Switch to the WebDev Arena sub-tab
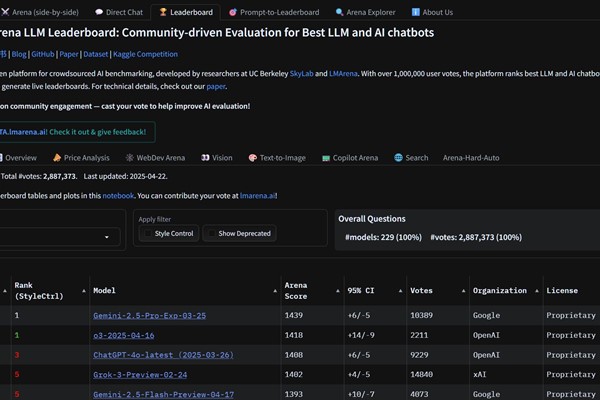Screen dimensions: 600x400 point(155,158)
